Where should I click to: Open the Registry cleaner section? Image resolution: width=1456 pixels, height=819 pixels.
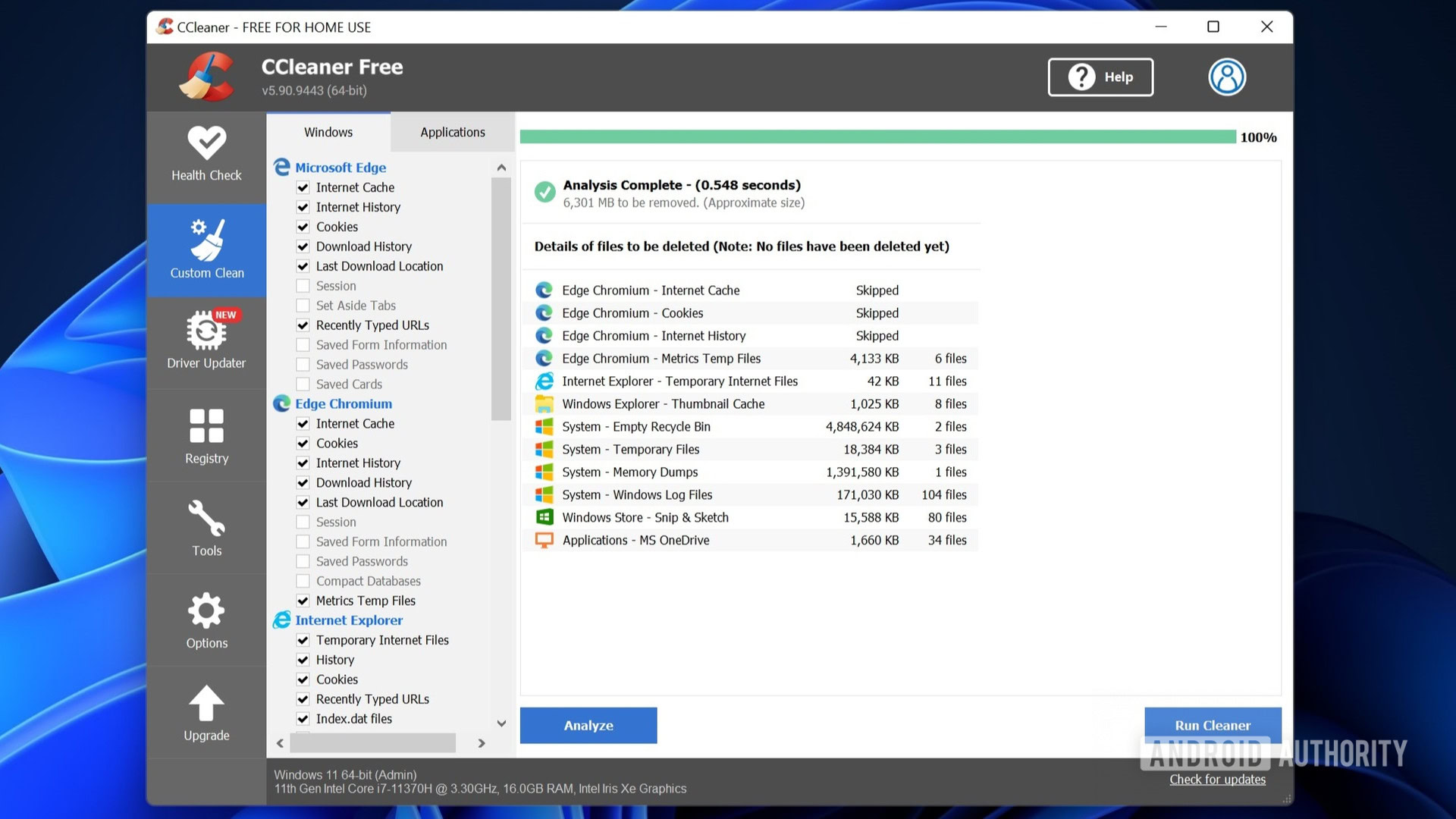tap(206, 435)
